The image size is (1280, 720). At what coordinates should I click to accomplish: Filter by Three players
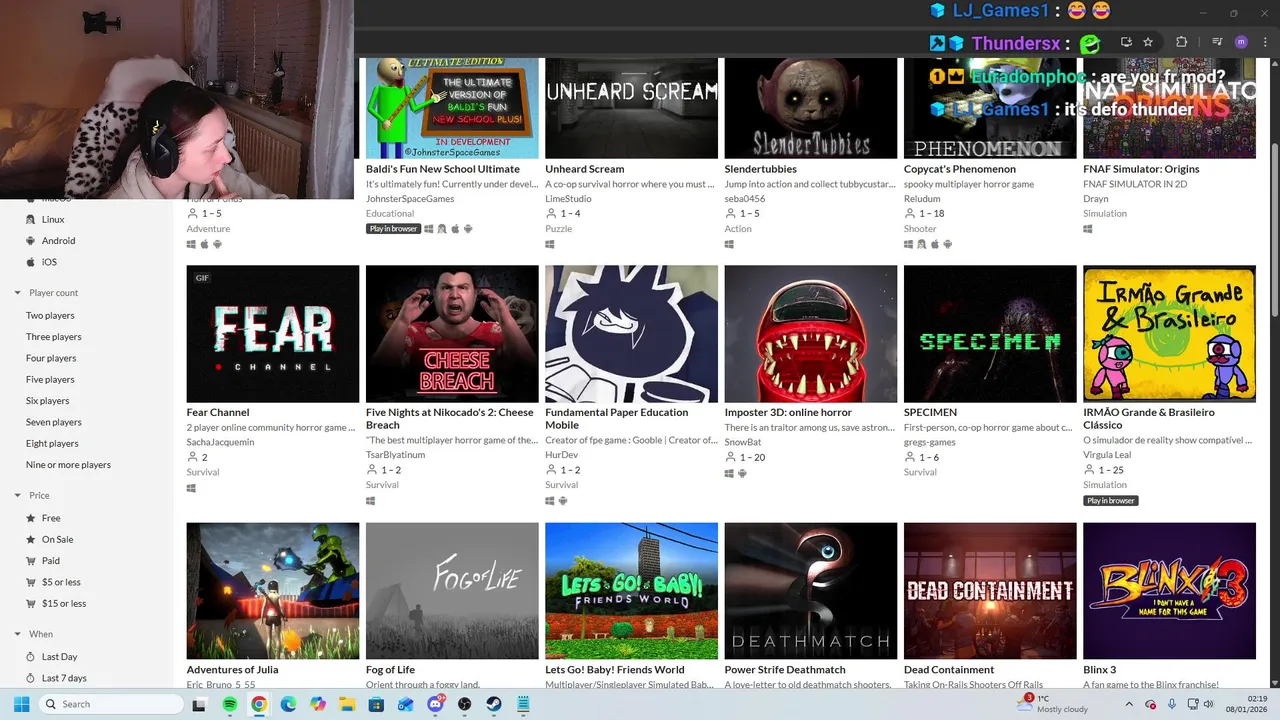(x=54, y=337)
